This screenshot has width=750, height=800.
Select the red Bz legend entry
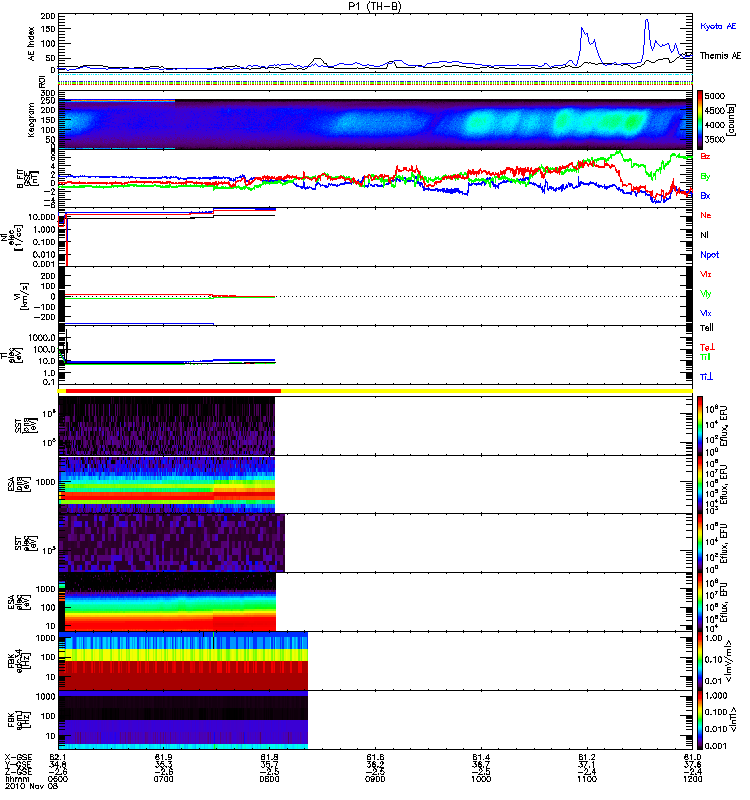click(706, 156)
